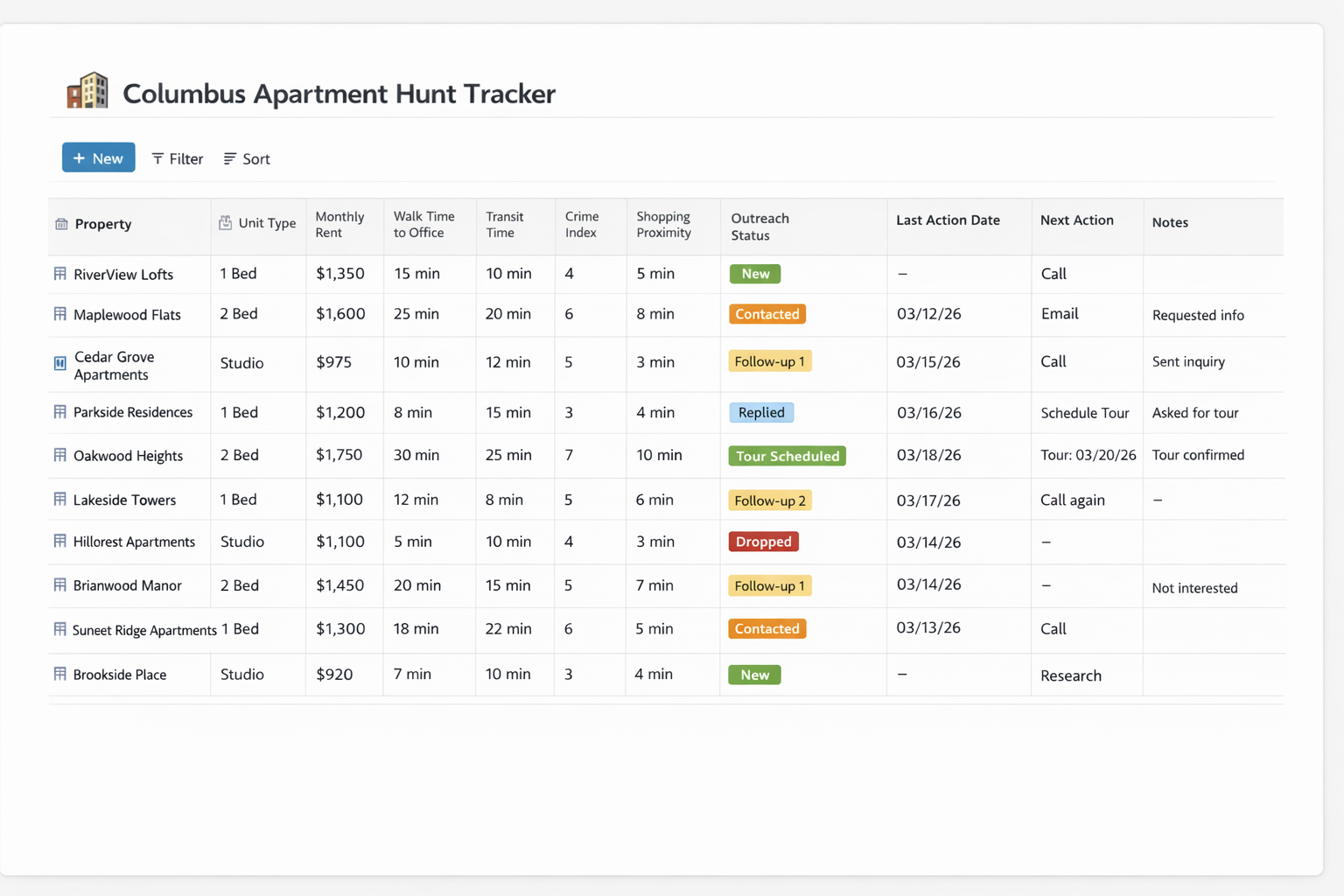Click the page icon beside Suneet Ridge Apartments
Viewport: 1344px width, 896px height.
pyautogui.click(x=59, y=629)
